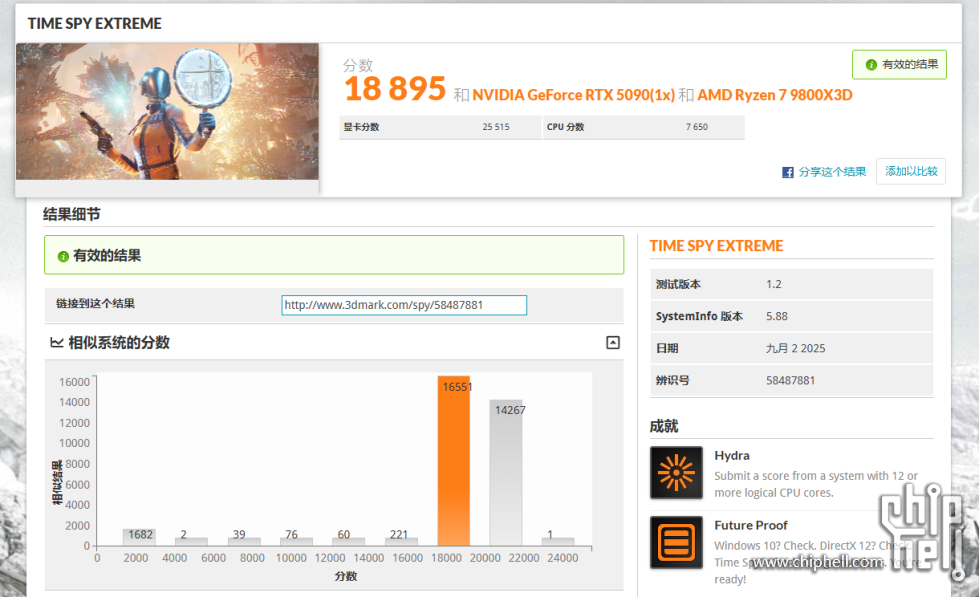
Task: Click the overall score 18 895
Action: 395,89
